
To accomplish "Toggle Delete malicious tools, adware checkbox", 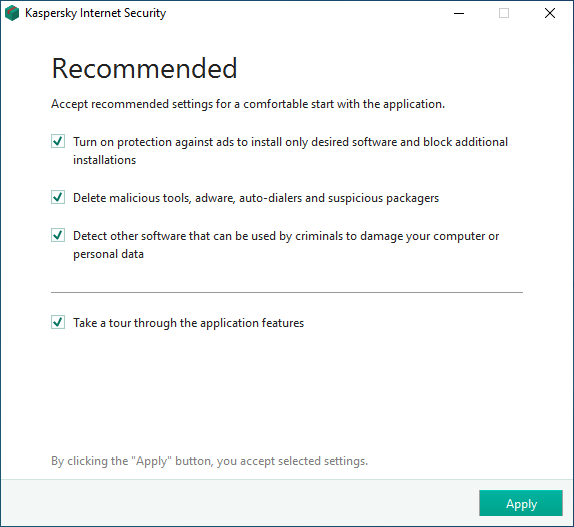I will pyautogui.click(x=58, y=197).
